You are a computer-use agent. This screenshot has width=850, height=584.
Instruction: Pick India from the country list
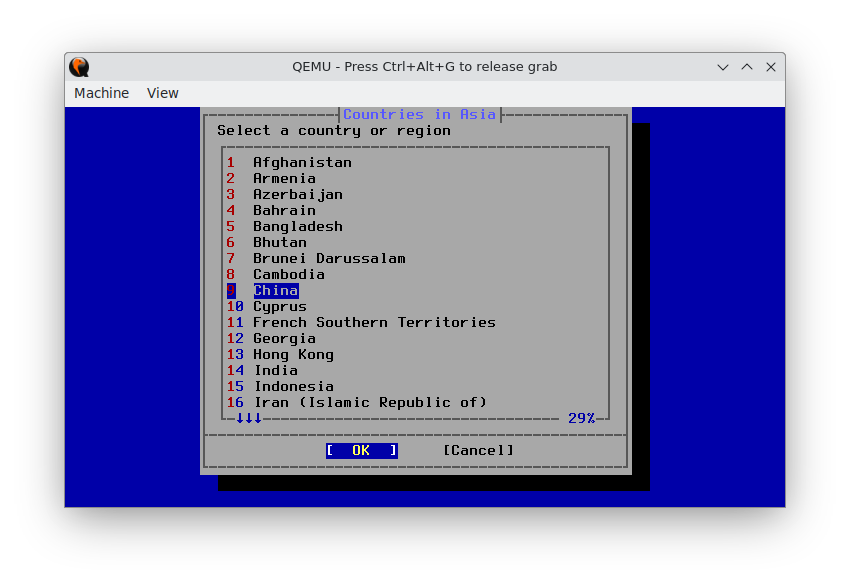point(276,370)
